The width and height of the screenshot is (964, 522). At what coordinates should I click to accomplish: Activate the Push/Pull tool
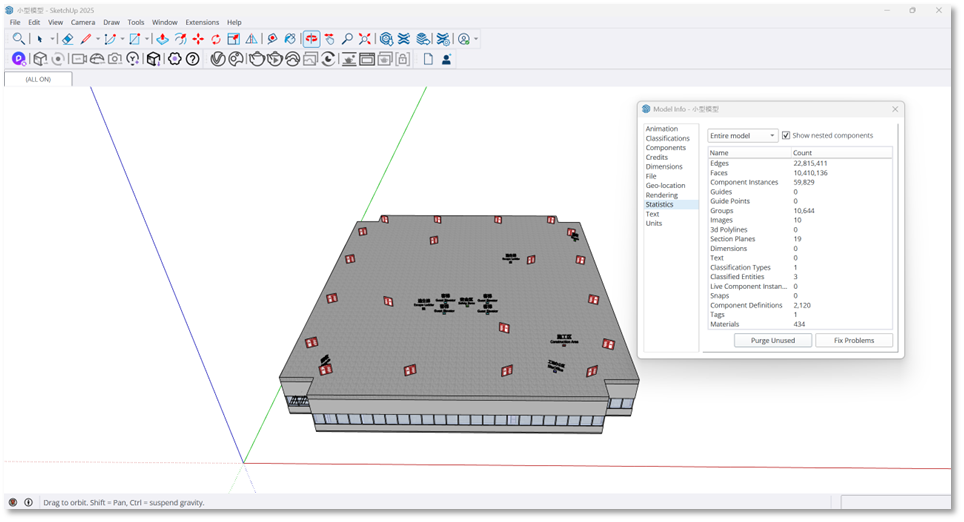pyautogui.click(x=162, y=39)
